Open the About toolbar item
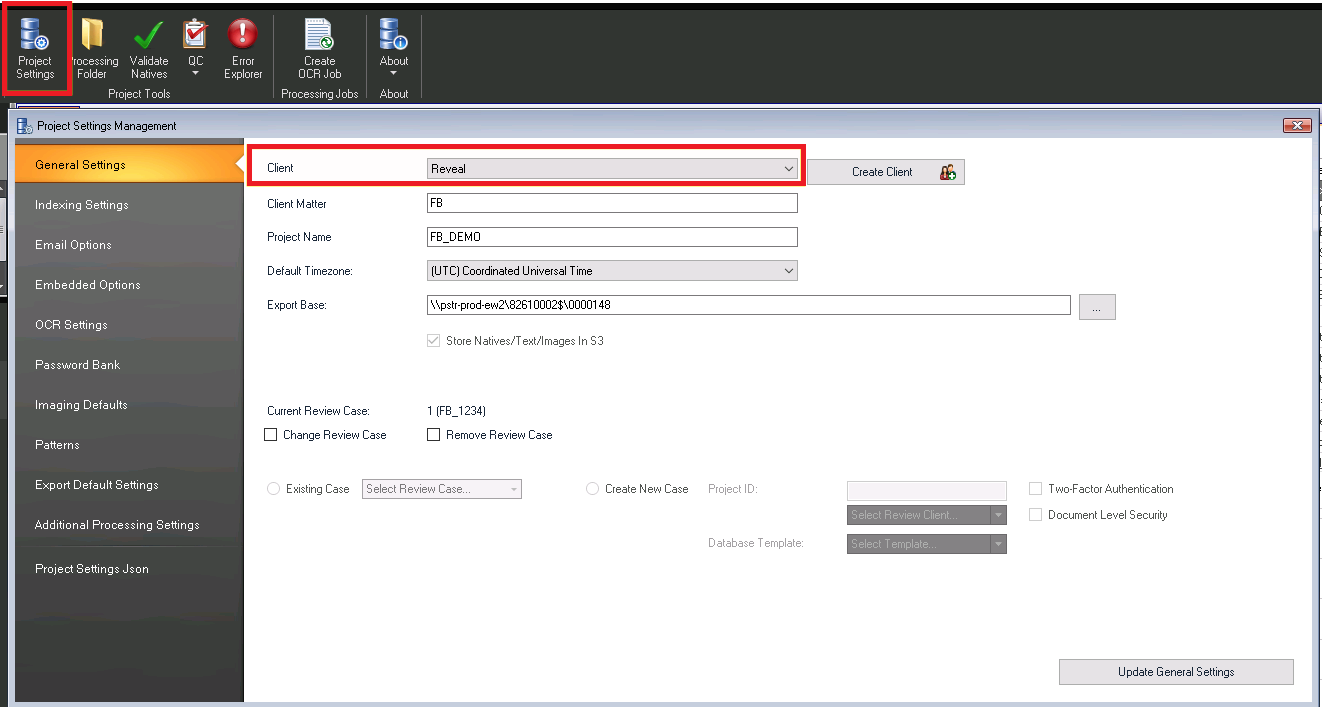This screenshot has height=707, width=1322. pyautogui.click(x=393, y=50)
